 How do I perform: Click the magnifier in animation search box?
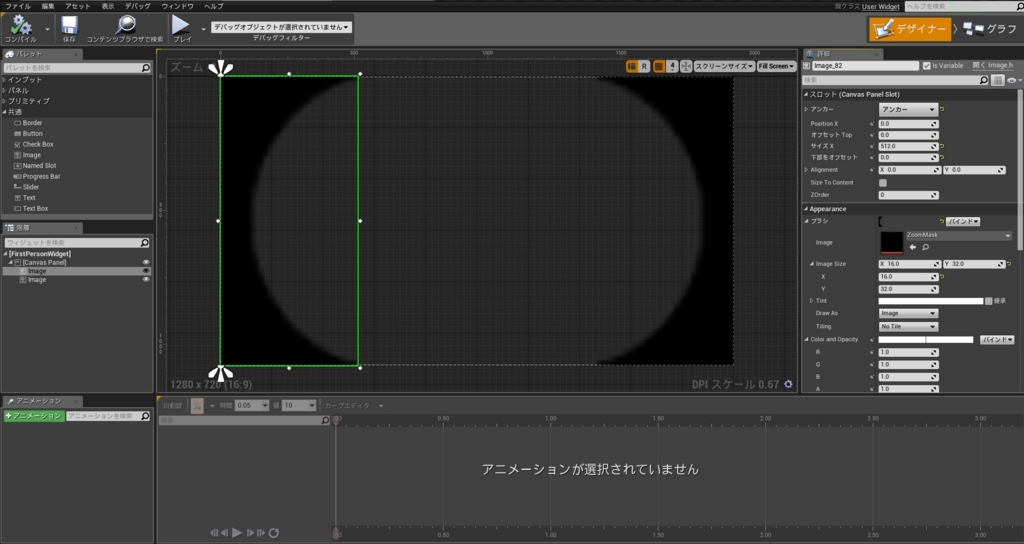pos(145,416)
